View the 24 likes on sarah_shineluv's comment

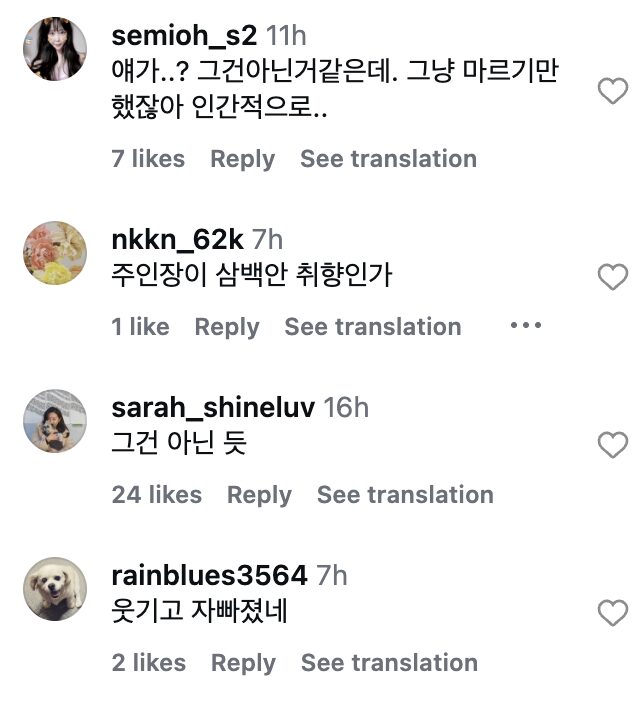coord(156,495)
